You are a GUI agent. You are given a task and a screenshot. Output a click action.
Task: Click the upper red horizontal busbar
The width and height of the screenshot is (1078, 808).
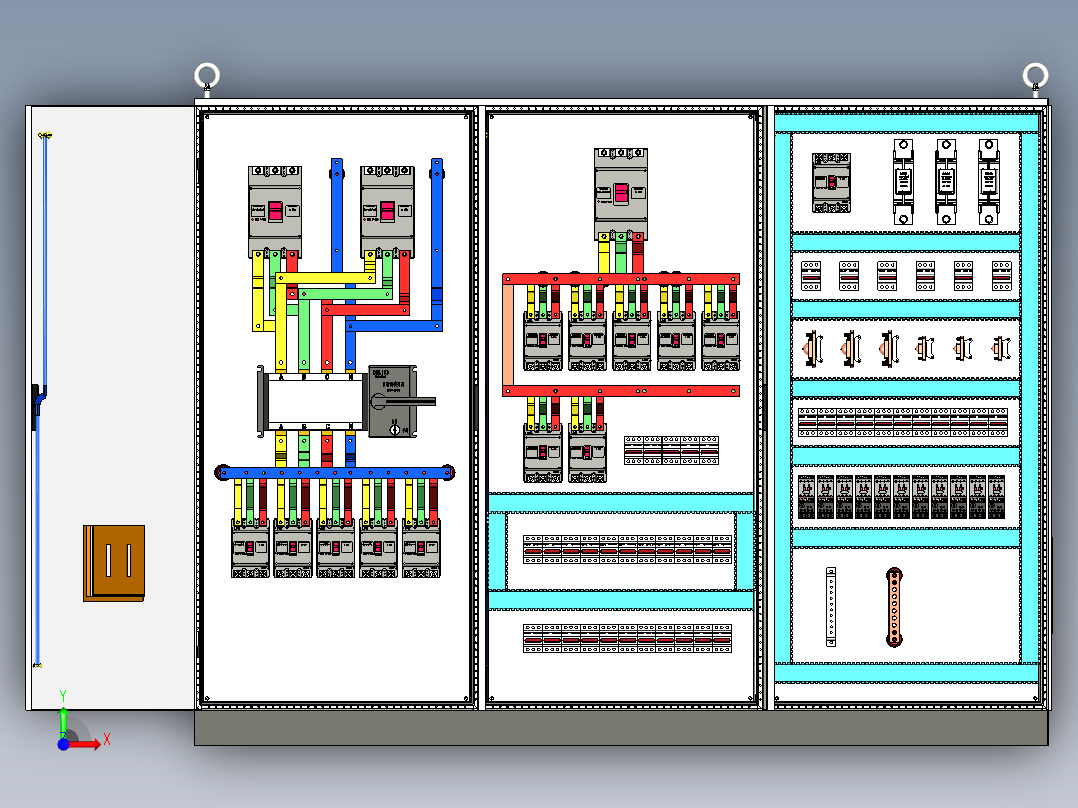pyautogui.click(x=621, y=279)
